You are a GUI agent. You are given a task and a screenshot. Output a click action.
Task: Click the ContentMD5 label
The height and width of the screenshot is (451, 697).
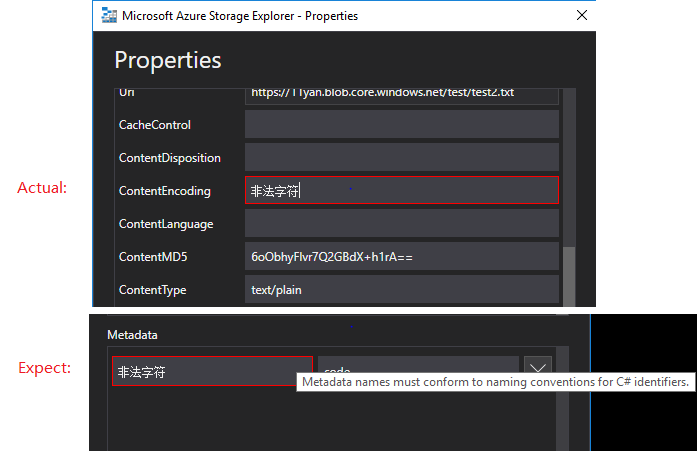[153, 257]
